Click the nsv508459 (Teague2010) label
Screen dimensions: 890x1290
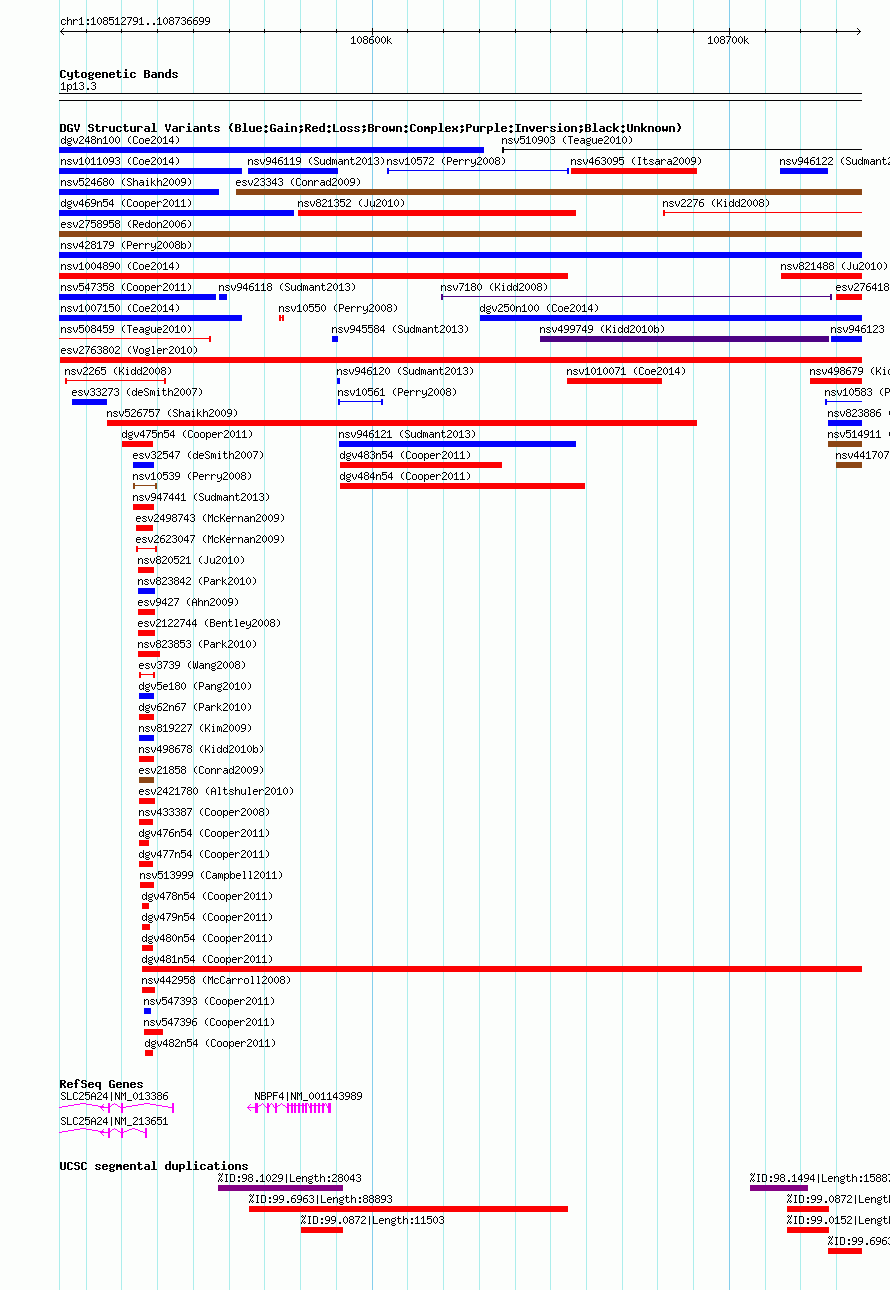(126, 329)
